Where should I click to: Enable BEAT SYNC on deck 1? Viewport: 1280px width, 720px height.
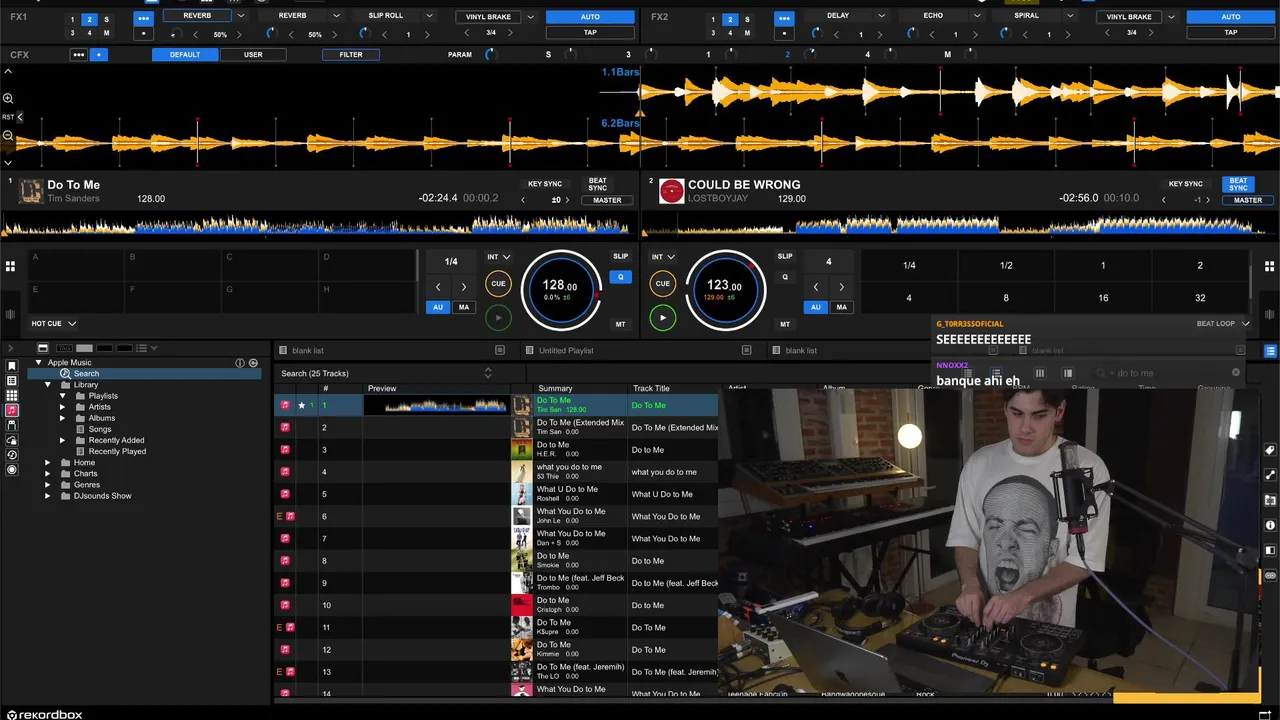tap(597, 184)
